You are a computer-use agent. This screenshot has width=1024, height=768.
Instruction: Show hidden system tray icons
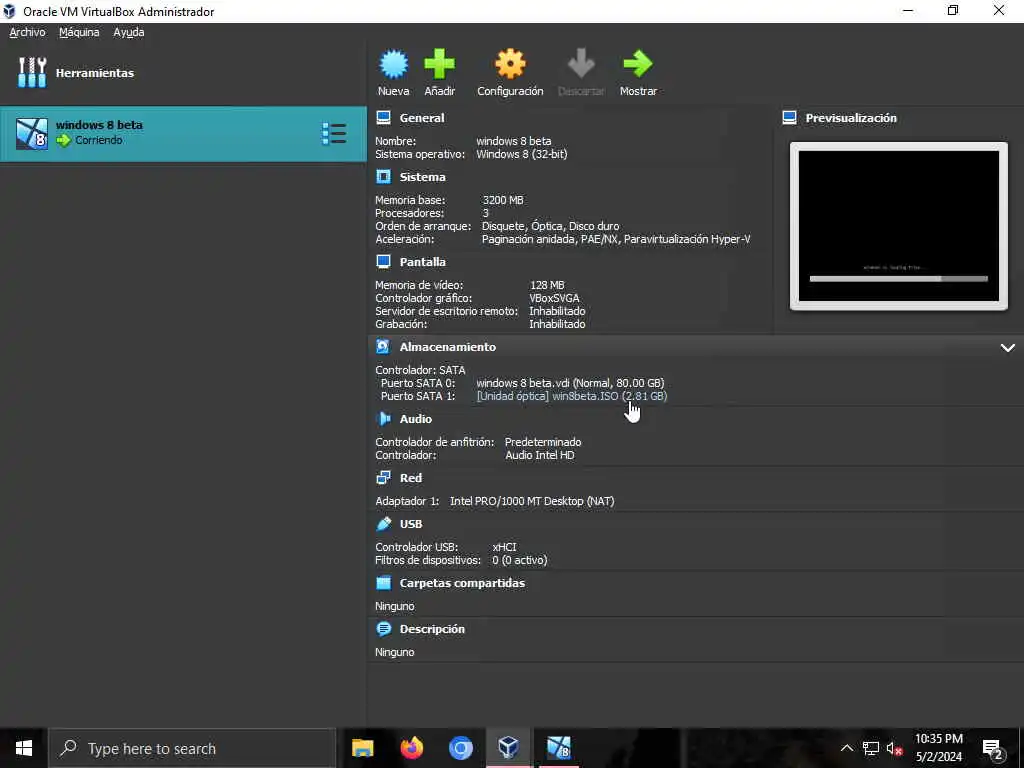(846, 748)
